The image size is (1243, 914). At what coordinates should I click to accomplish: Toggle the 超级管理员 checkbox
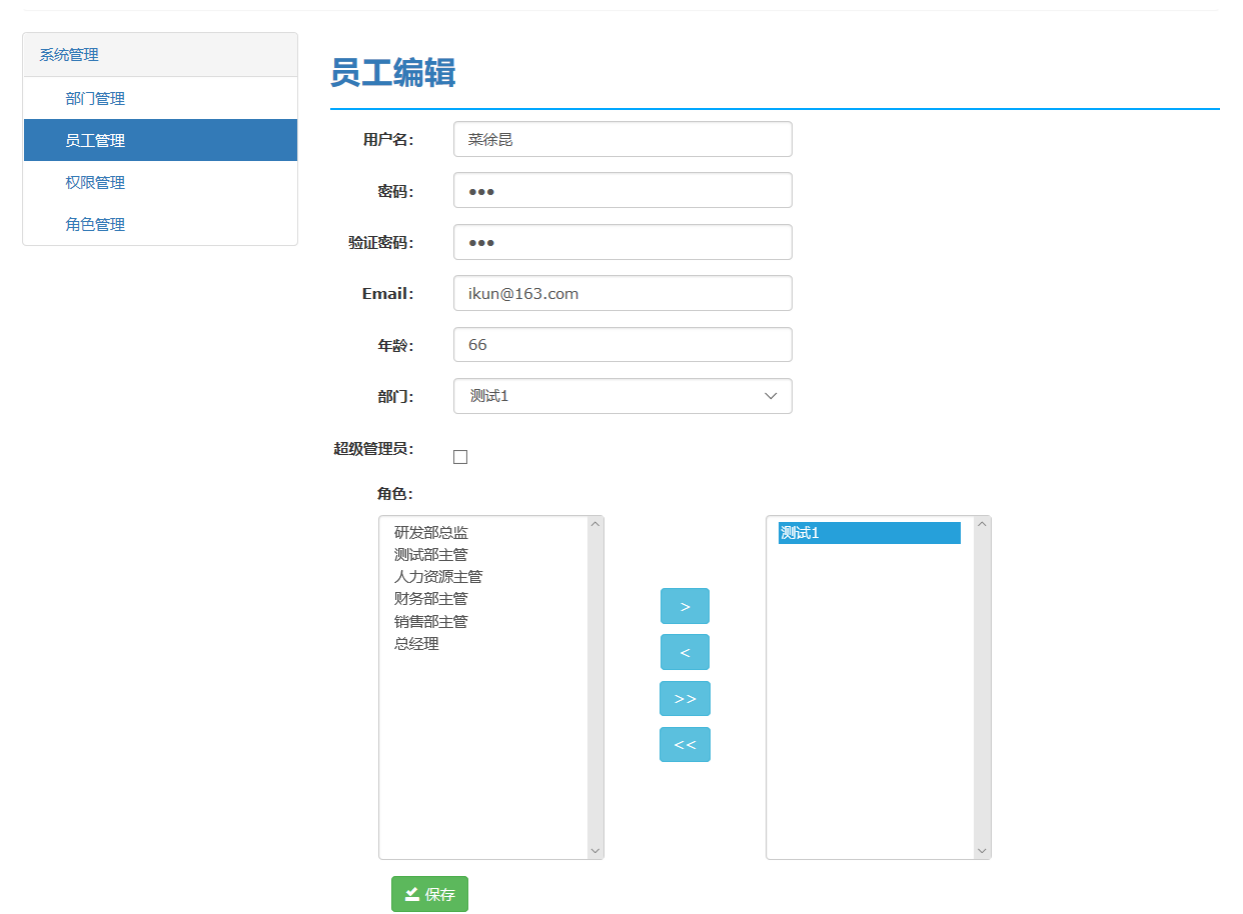coord(459,455)
